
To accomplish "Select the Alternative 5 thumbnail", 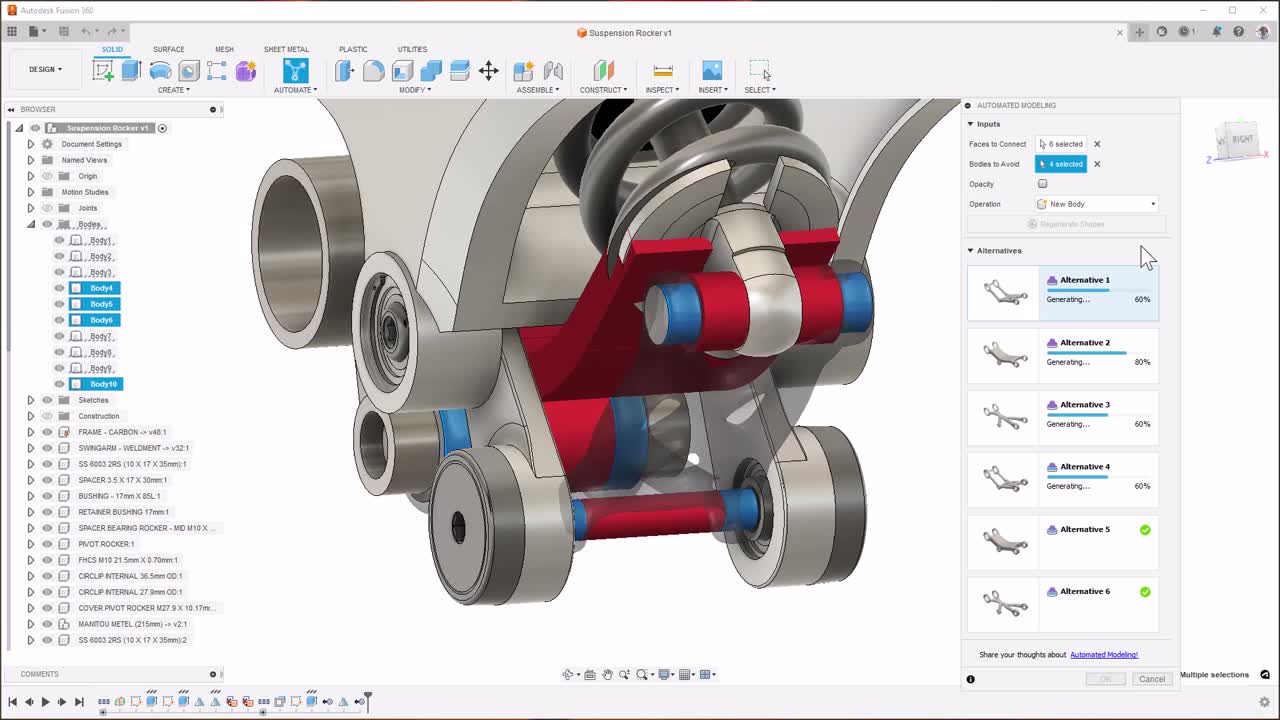I will click(x=1005, y=541).
